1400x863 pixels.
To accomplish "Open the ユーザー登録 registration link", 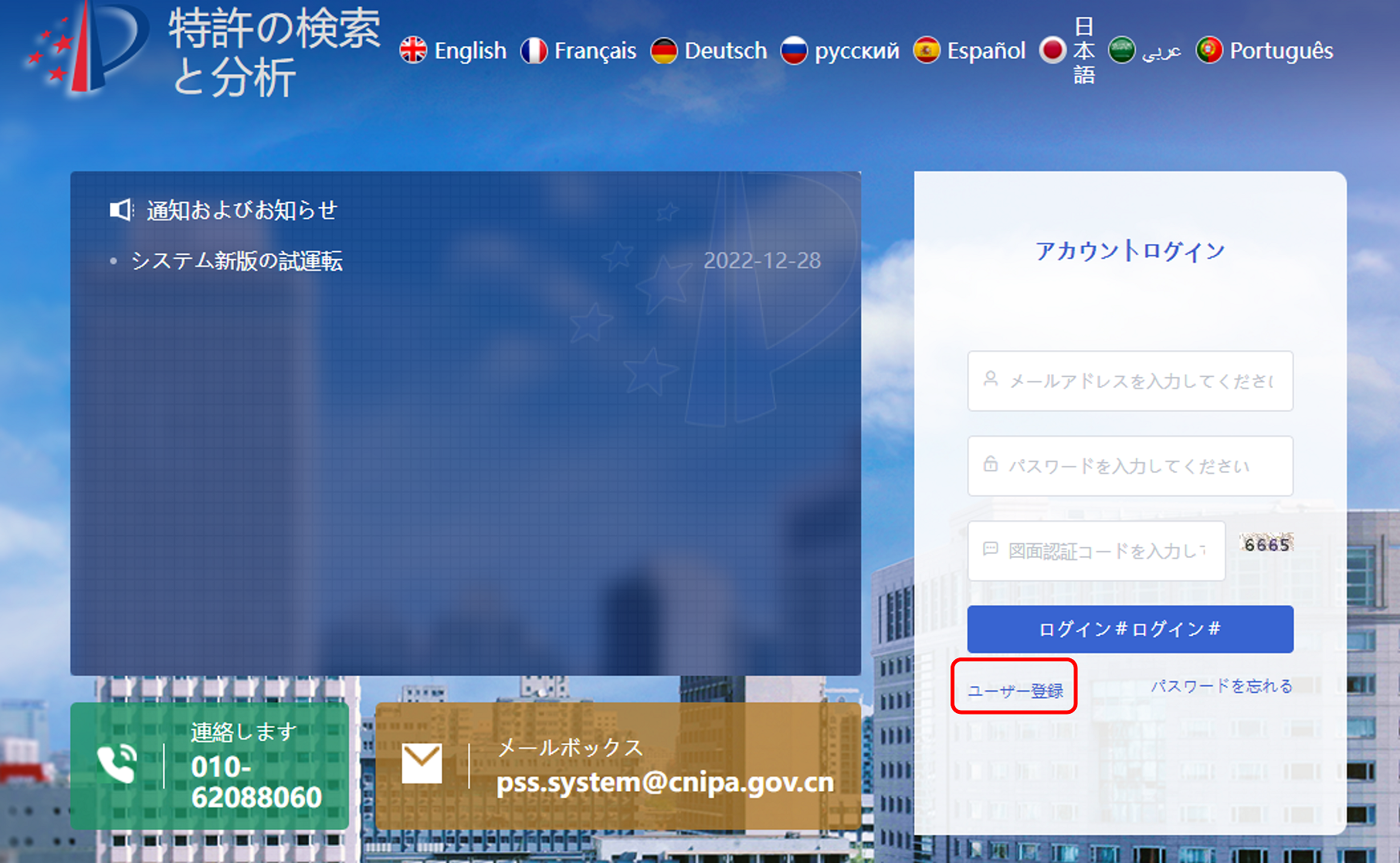I will 1015,688.
